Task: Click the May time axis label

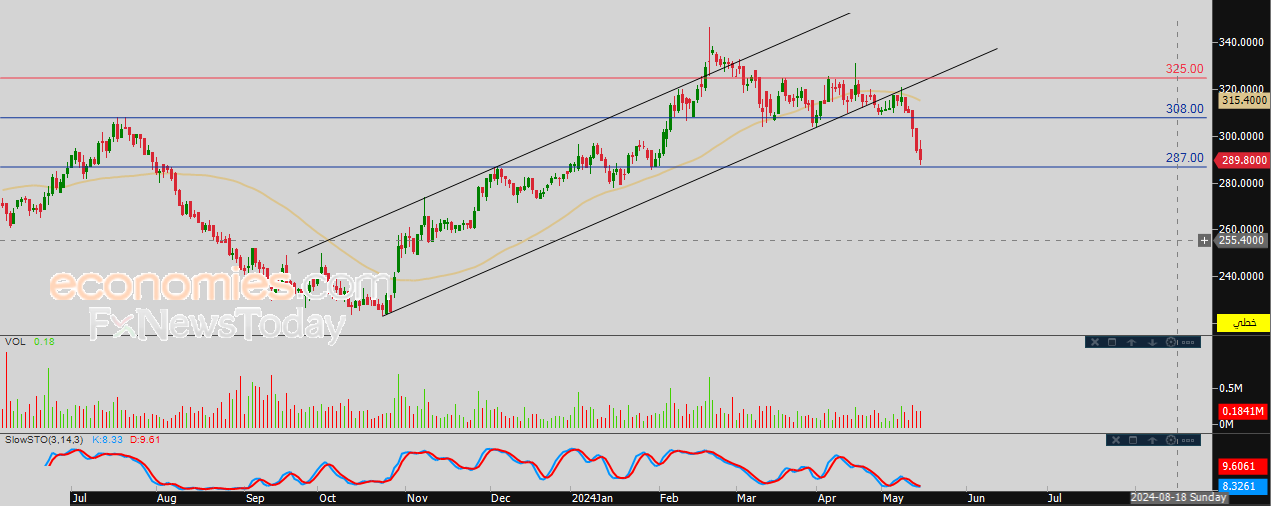Action: tap(894, 497)
